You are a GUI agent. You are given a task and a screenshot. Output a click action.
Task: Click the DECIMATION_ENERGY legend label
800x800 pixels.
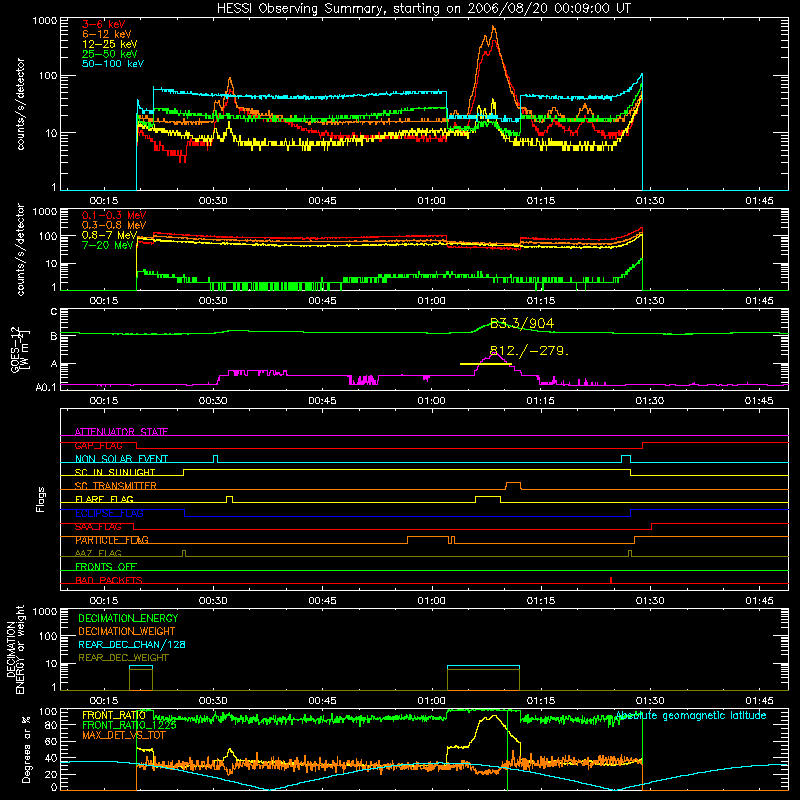[x=128, y=618]
